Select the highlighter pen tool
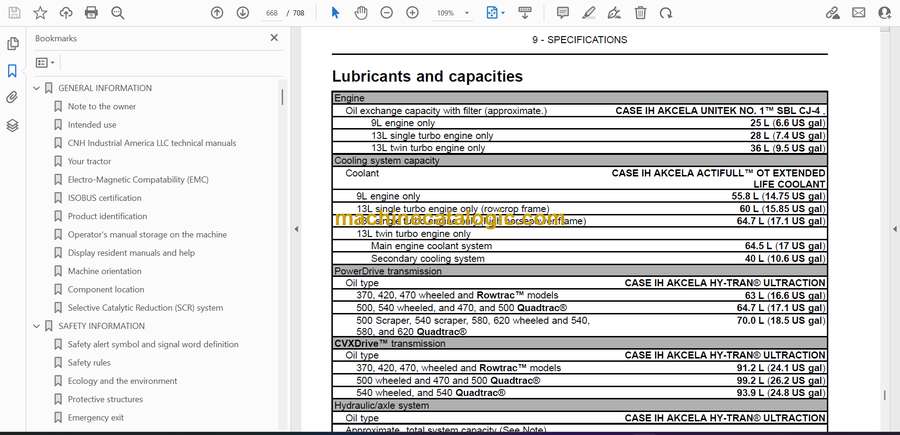The image size is (900, 435). click(589, 13)
